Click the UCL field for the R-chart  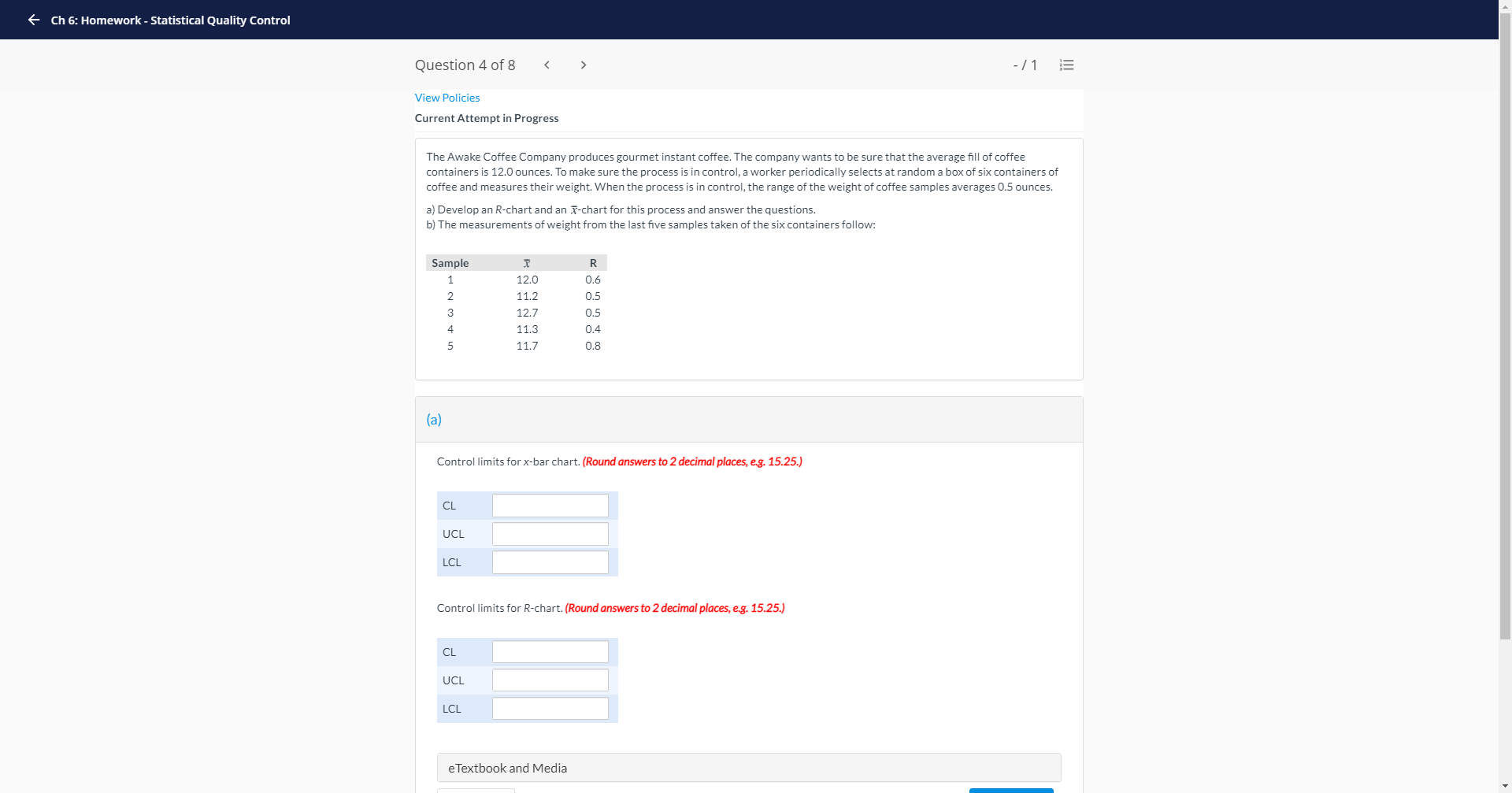[550, 680]
